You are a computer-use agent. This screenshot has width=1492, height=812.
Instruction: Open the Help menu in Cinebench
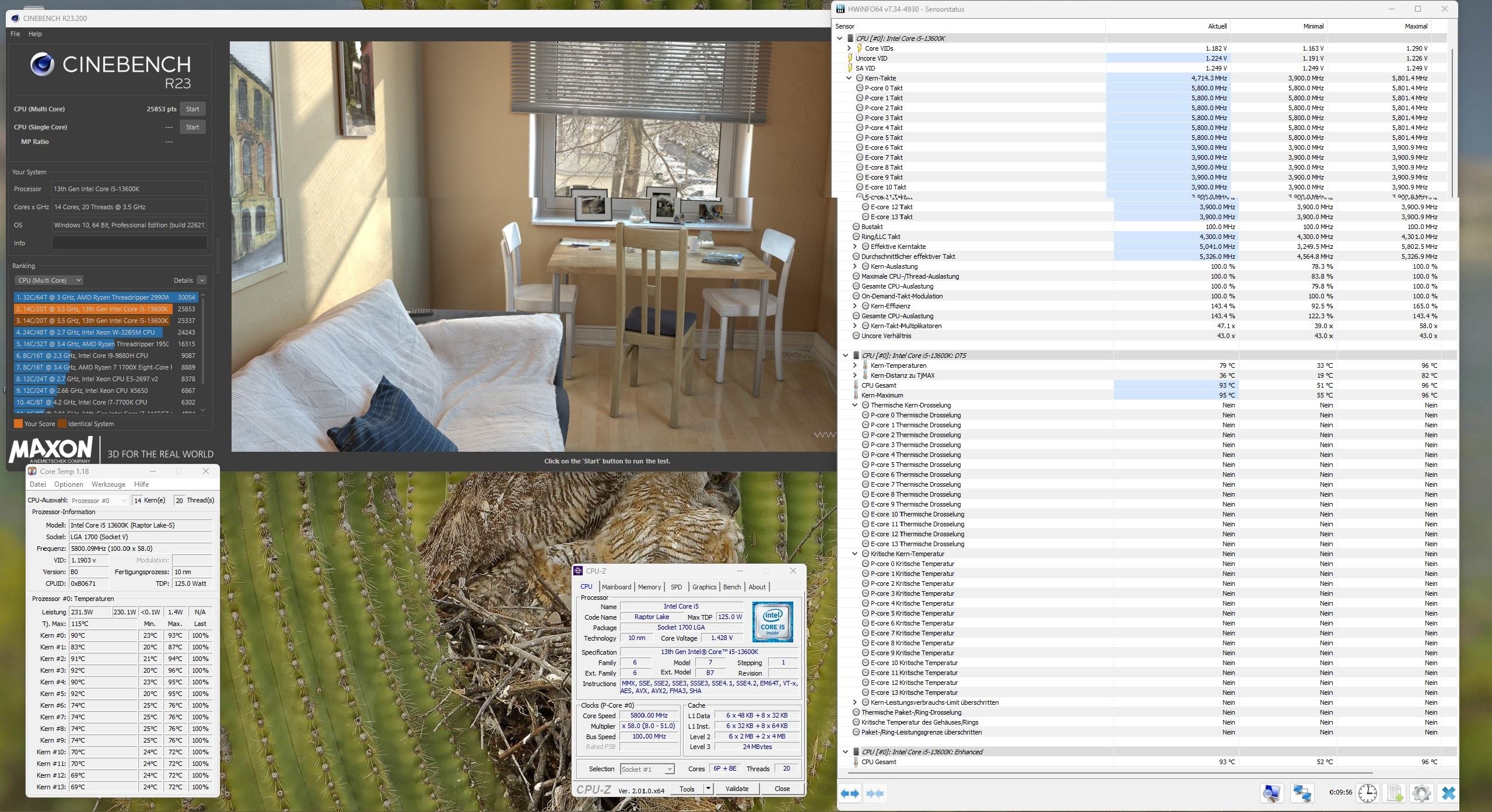click(35, 34)
